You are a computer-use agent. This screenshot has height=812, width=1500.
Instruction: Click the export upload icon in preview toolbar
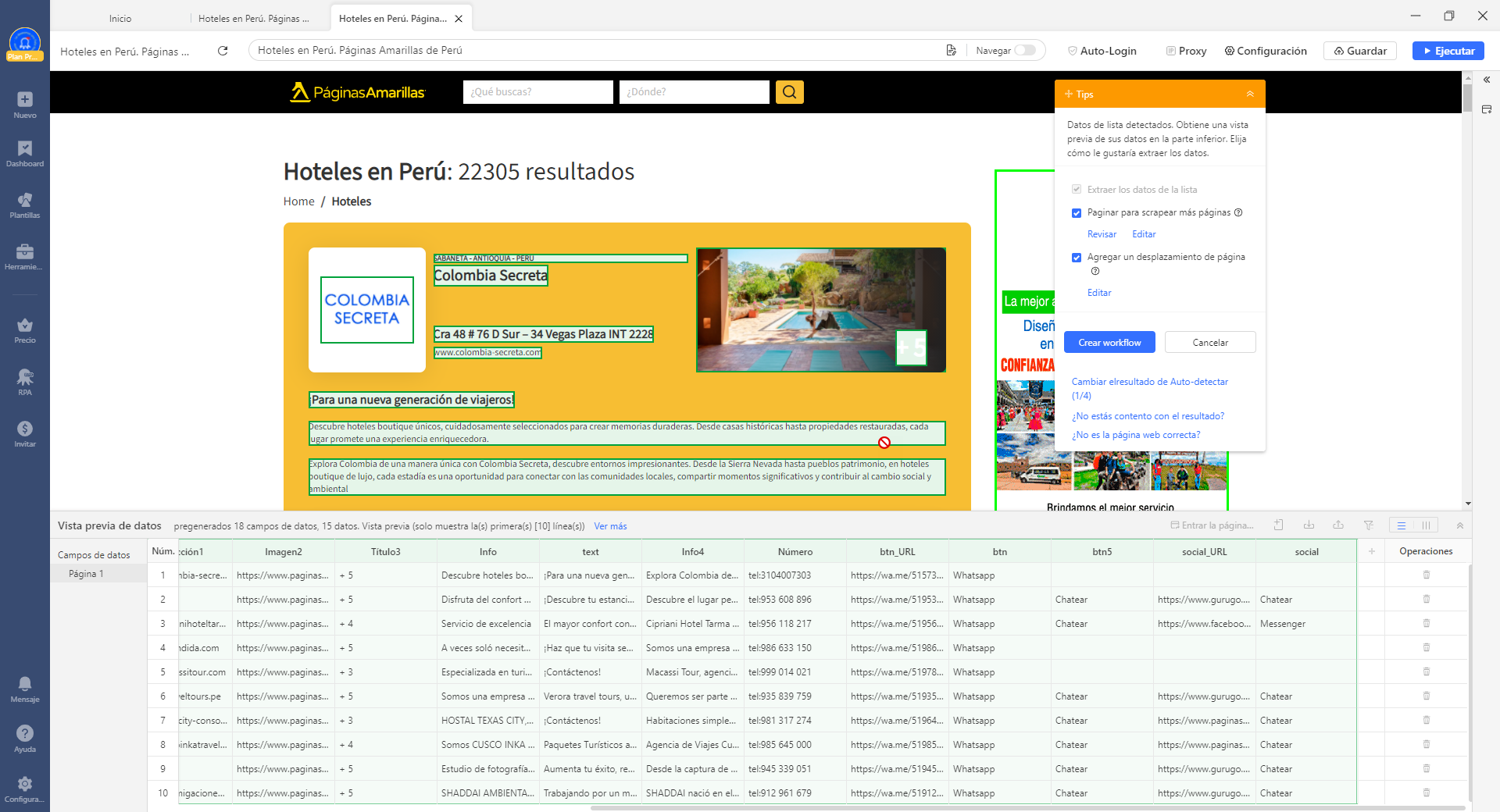click(1338, 525)
